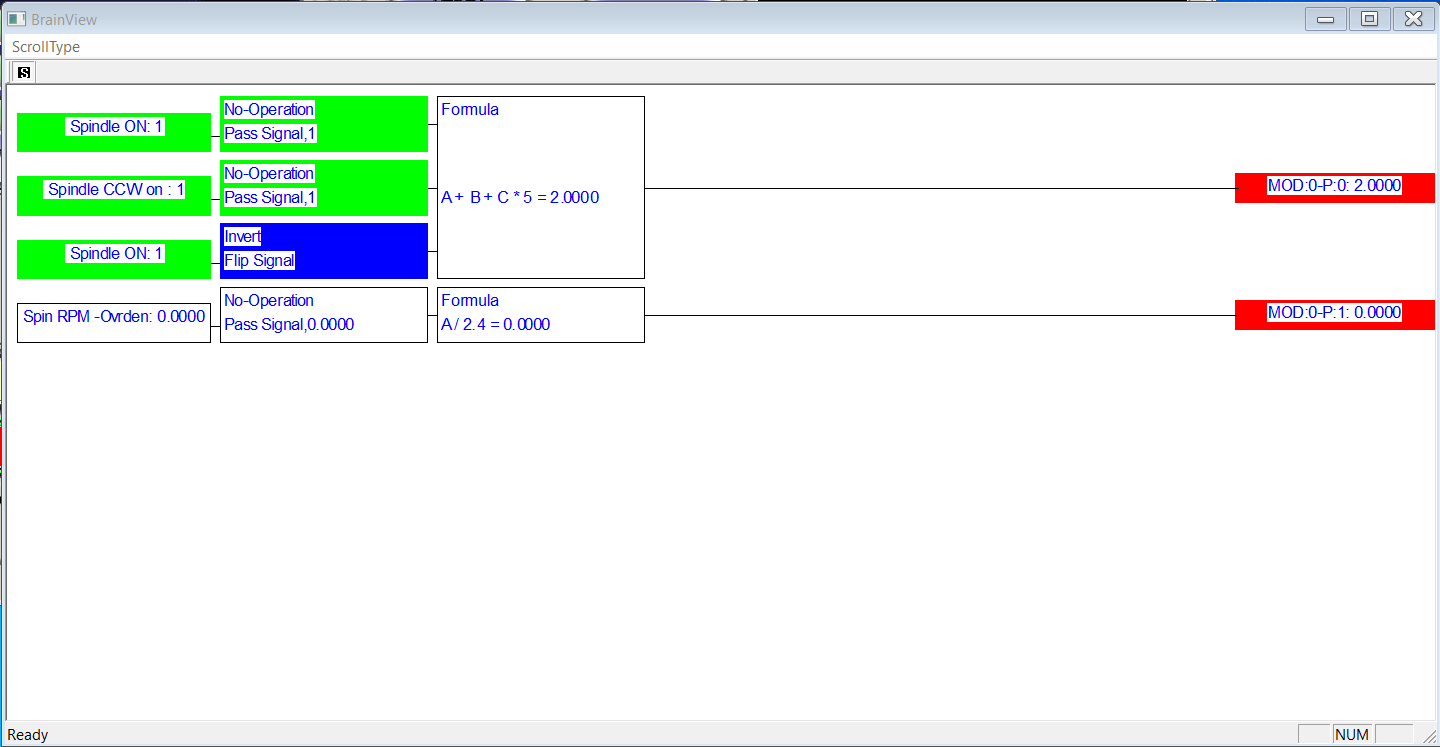The height and width of the screenshot is (747, 1440).
Task: Select the top 'Spindle ON: 1' input block
Action: click(x=114, y=132)
